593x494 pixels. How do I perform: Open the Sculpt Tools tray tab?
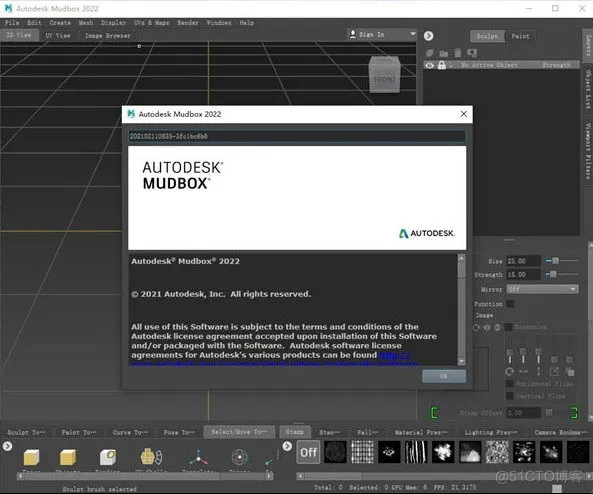coord(26,432)
